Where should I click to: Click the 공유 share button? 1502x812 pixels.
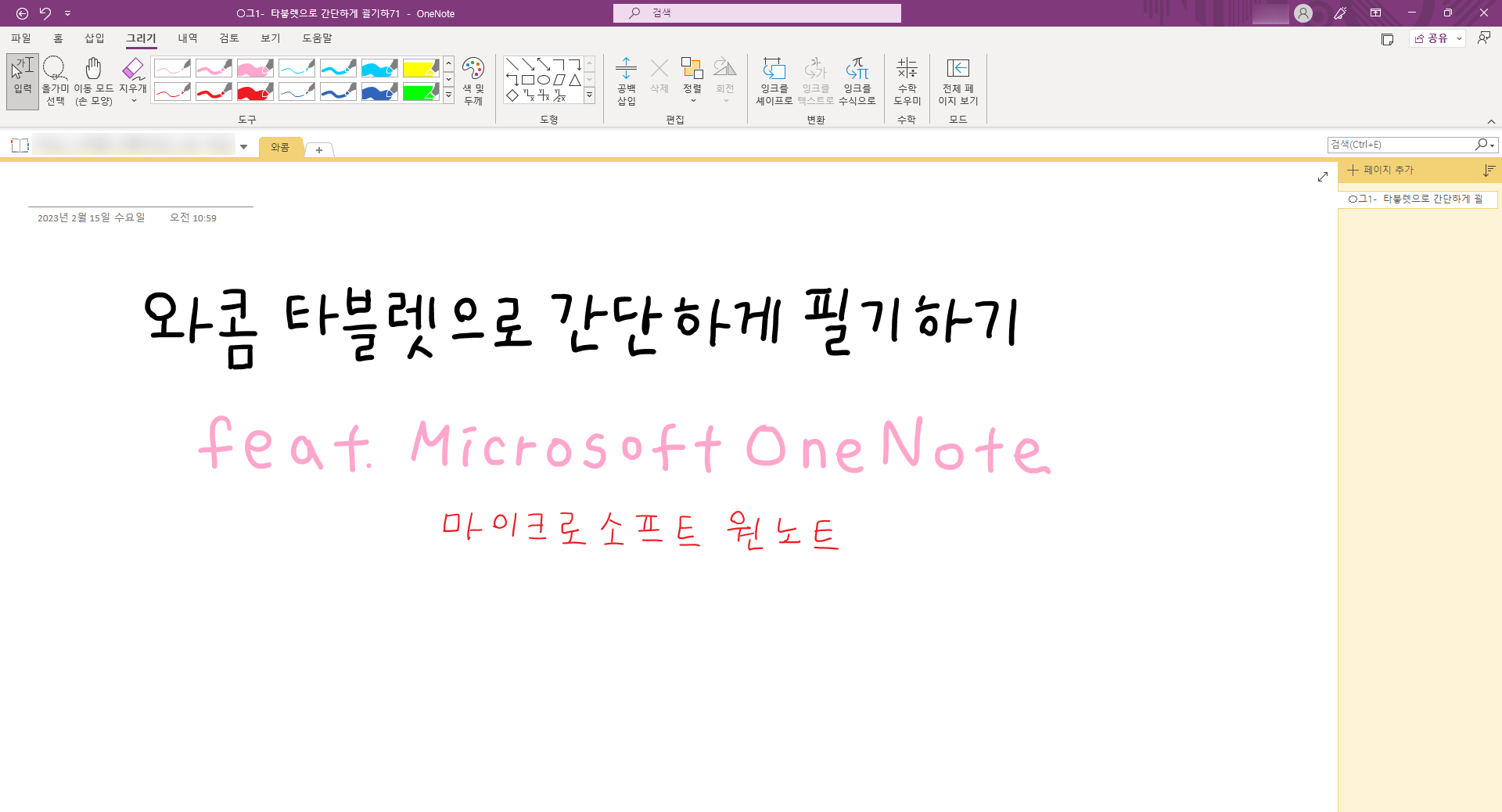1432,38
